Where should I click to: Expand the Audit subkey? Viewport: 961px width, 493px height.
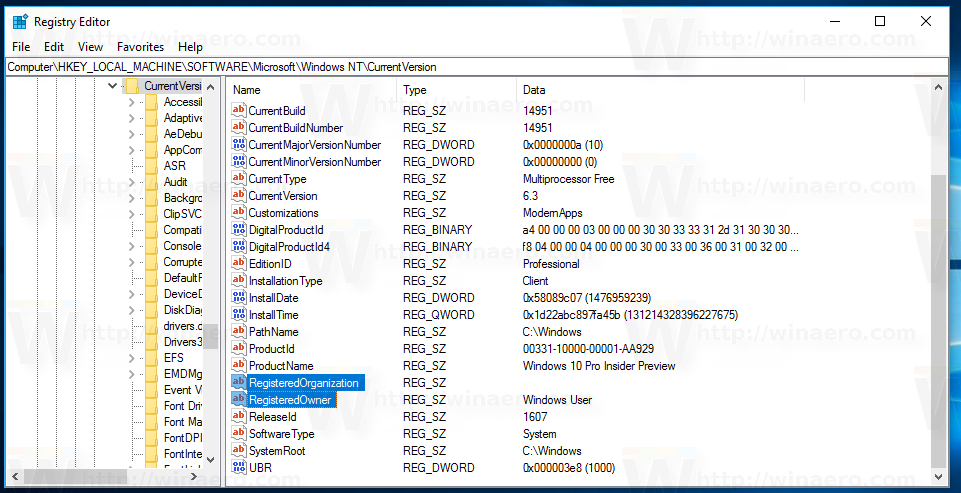tap(132, 182)
